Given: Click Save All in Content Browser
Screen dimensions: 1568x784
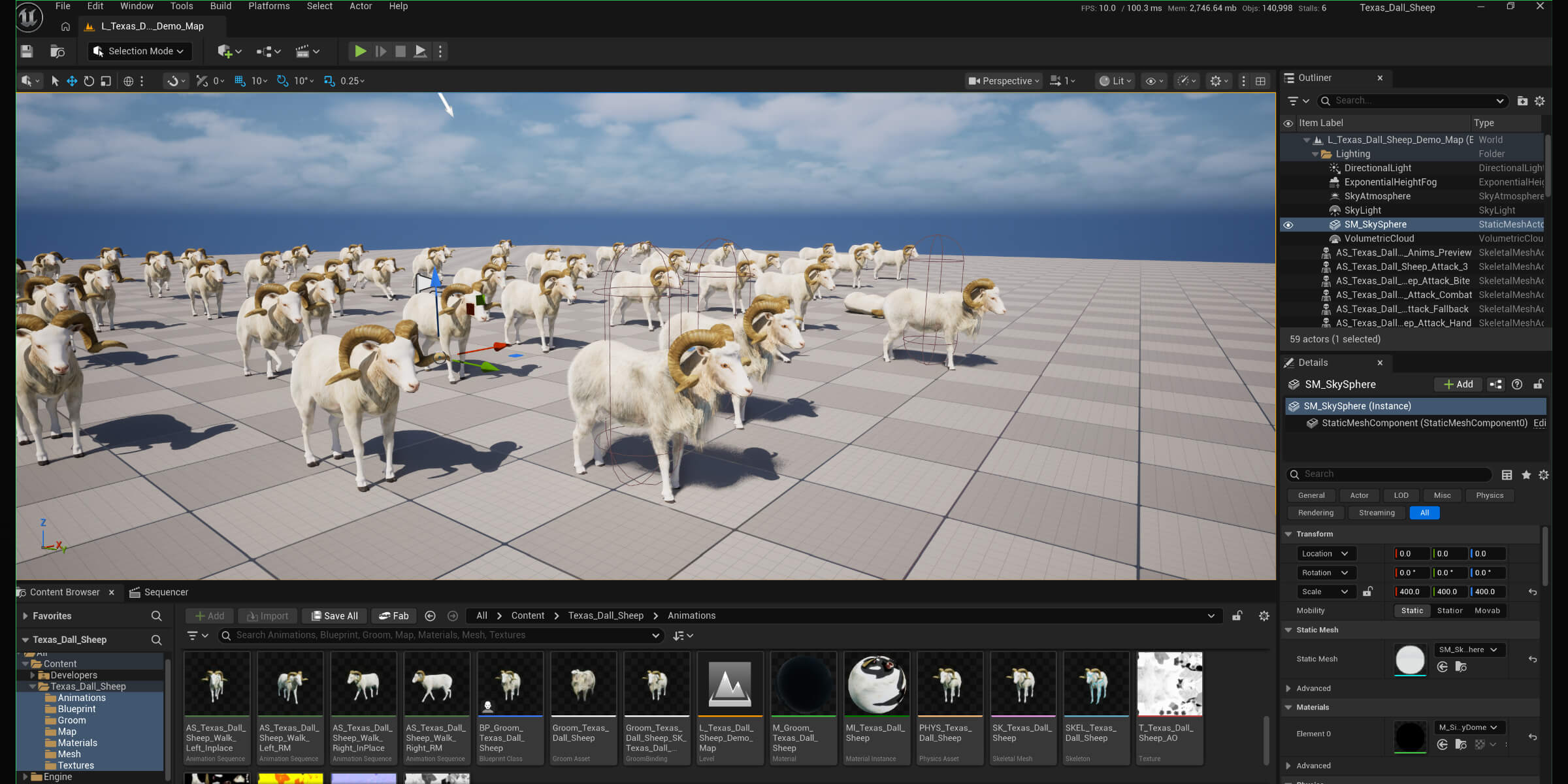Looking at the screenshot, I should click(x=335, y=615).
